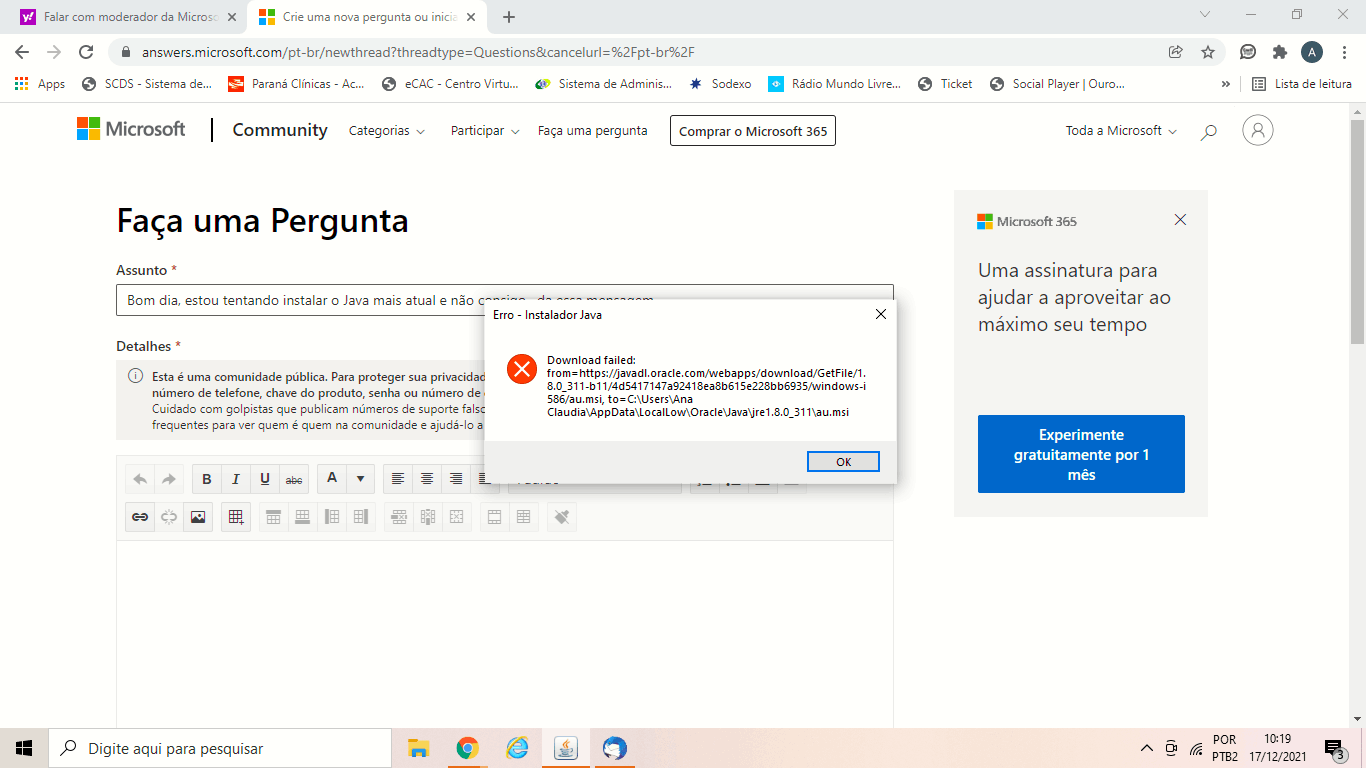
Task: Expand the Participar menu
Action: click(x=485, y=131)
